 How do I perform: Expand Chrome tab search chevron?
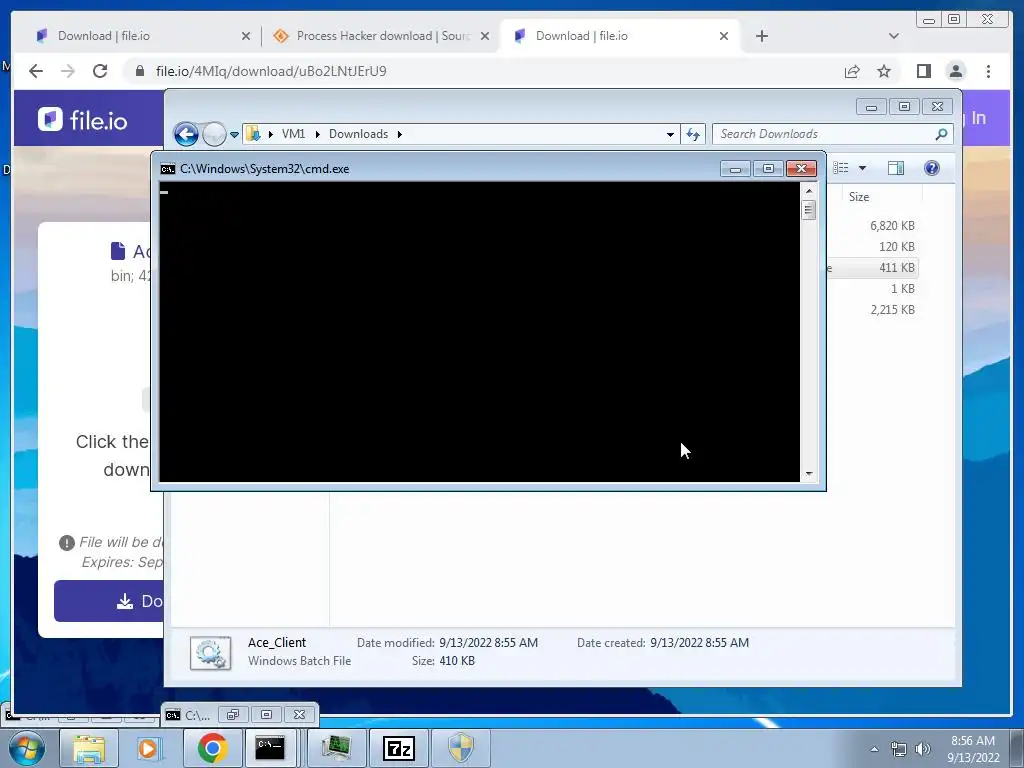893,36
